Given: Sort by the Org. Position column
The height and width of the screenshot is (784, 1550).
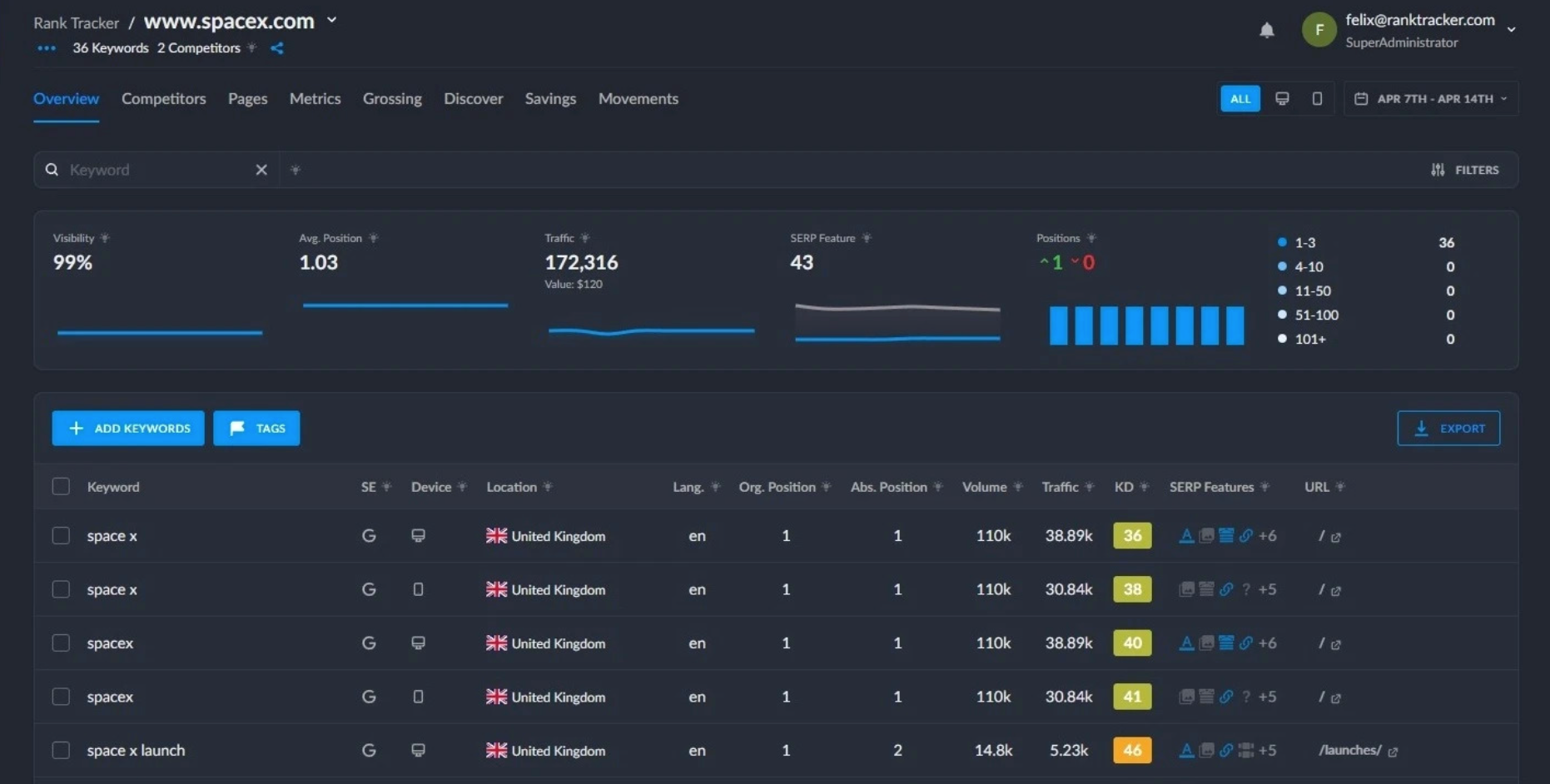Looking at the screenshot, I should point(777,487).
